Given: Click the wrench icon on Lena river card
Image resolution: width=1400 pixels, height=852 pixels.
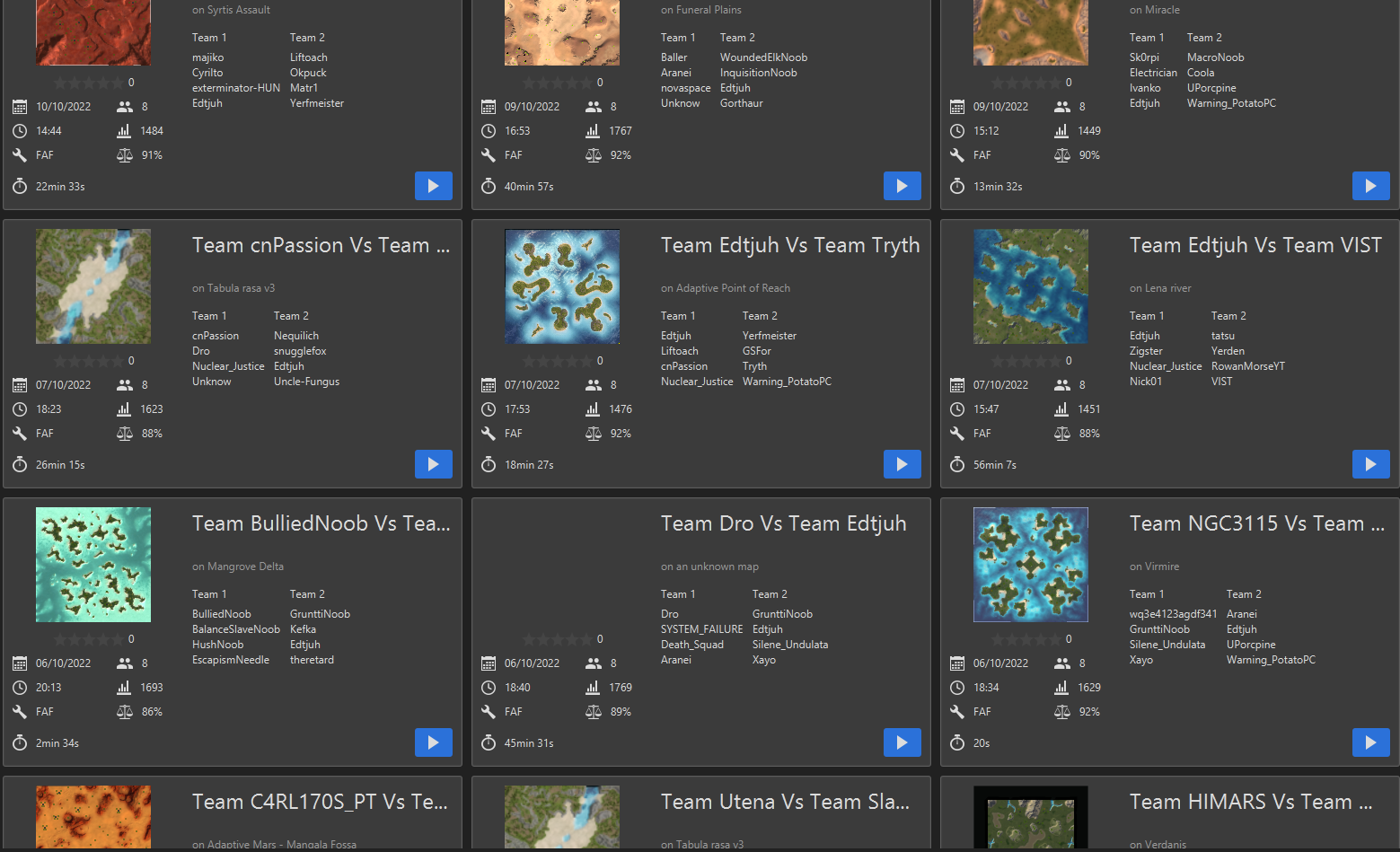Looking at the screenshot, I should [x=957, y=434].
